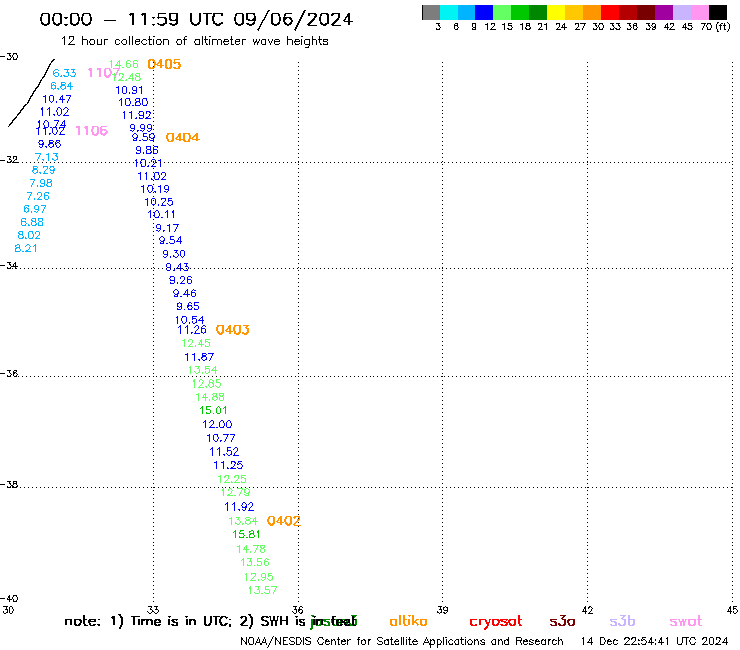The width and height of the screenshot is (740, 650).
Task: Select the bright red color scale swatch
Action: pyautogui.click(x=610, y=12)
